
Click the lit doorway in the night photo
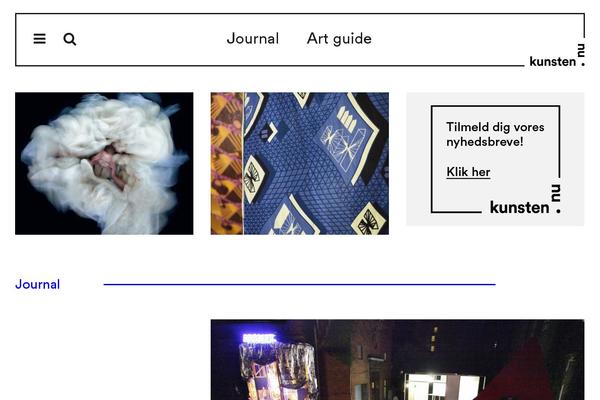click(444, 387)
